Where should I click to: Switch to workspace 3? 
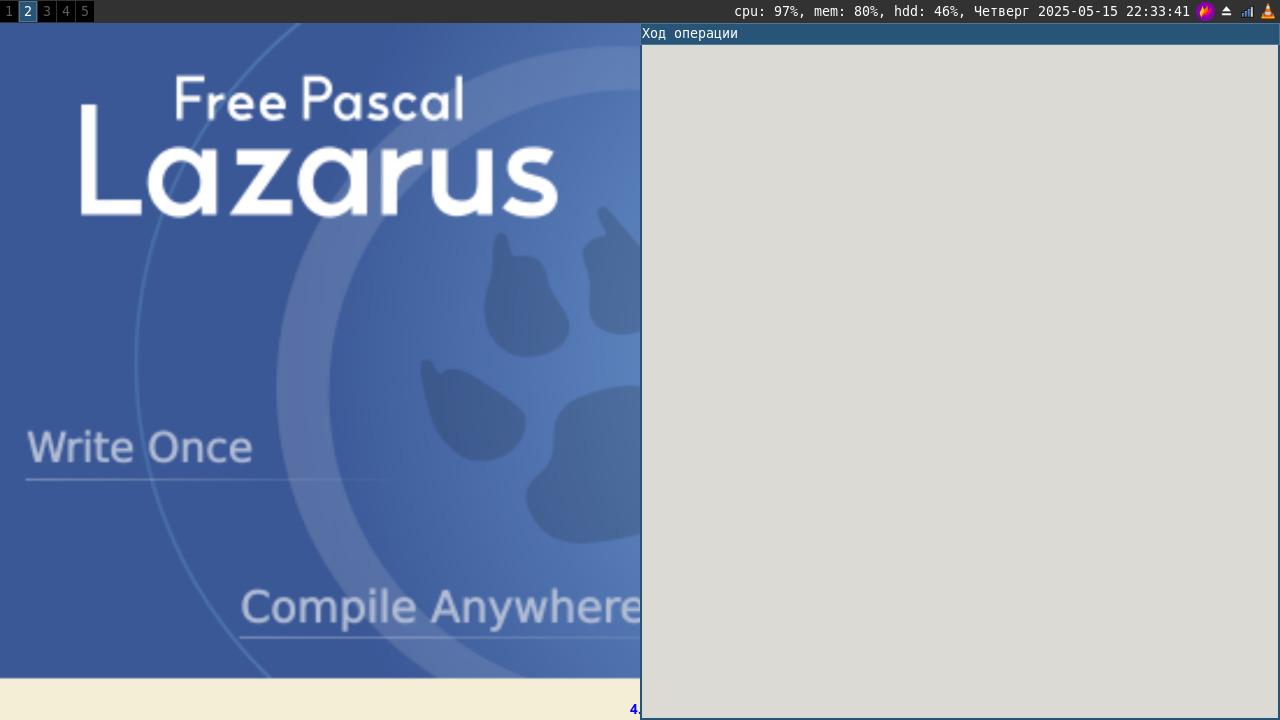click(47, 11)
